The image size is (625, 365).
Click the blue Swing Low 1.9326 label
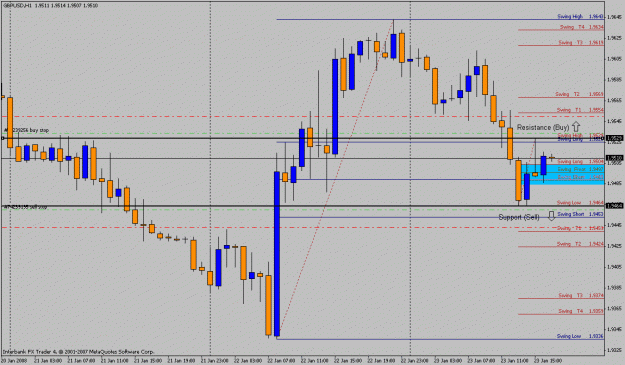point(580,336)
